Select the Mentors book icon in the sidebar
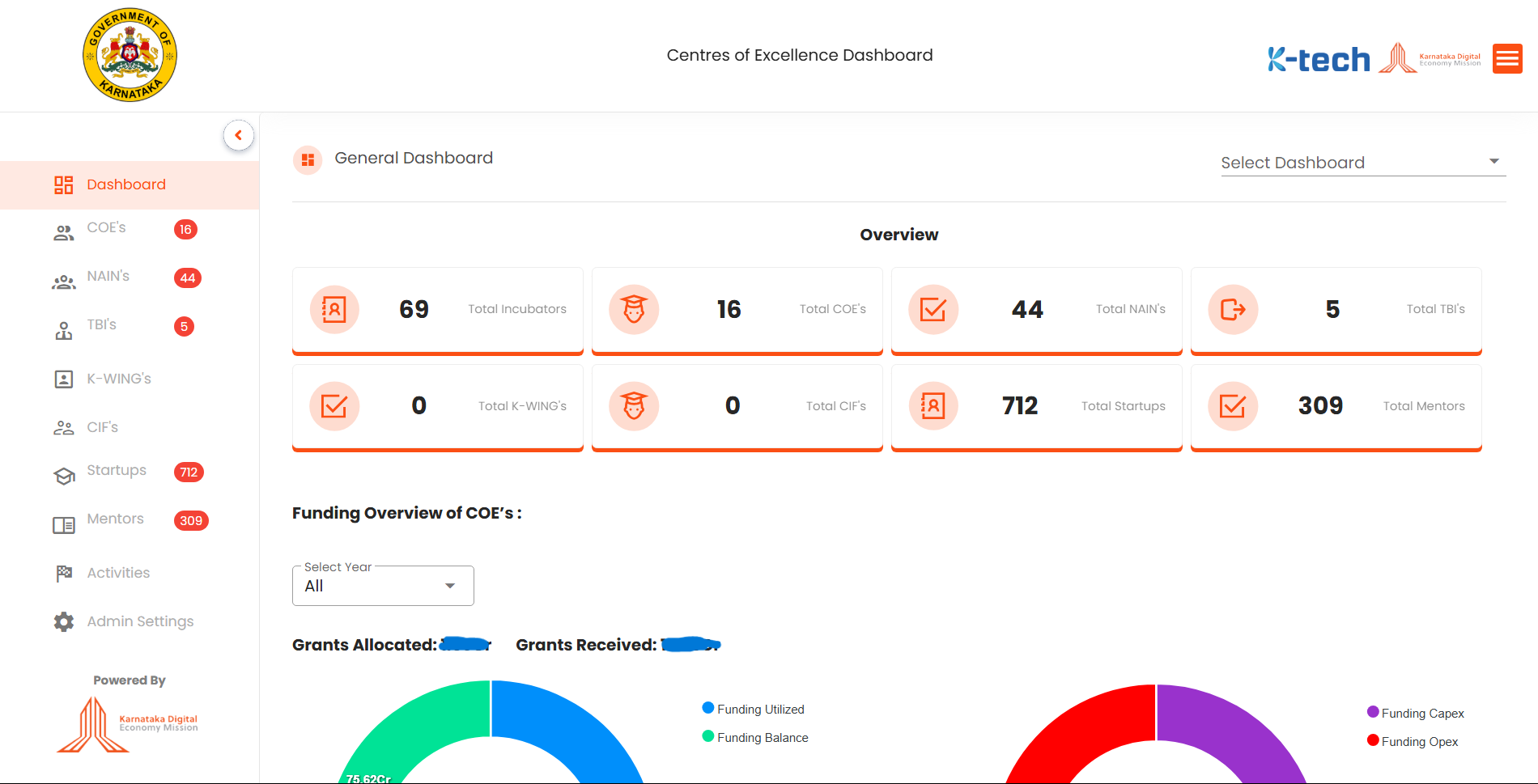 coord(63,523)
